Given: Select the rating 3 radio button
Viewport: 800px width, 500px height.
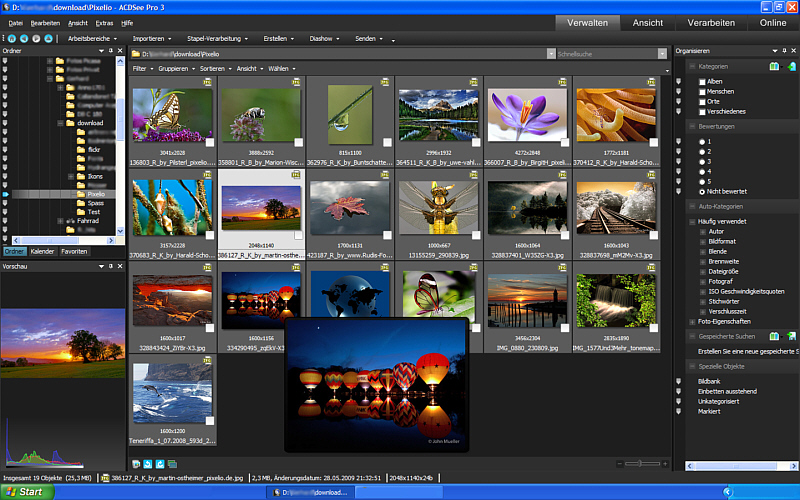Looking at the screenshot, I should click(702, 161).
